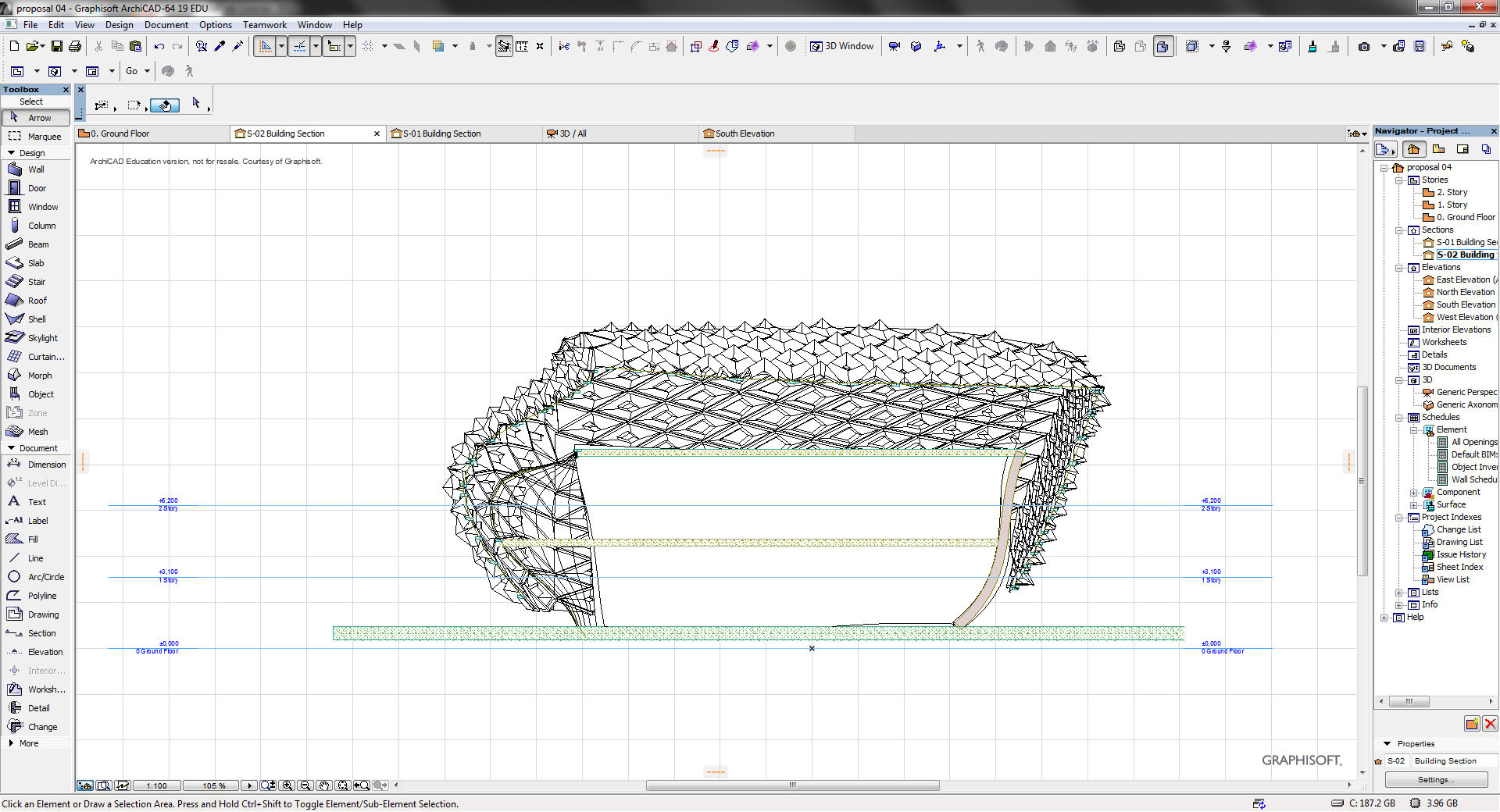Viewport: 1500px width, 812px height.
Task: Open the 3D Window button
Action: coord(842,47)
